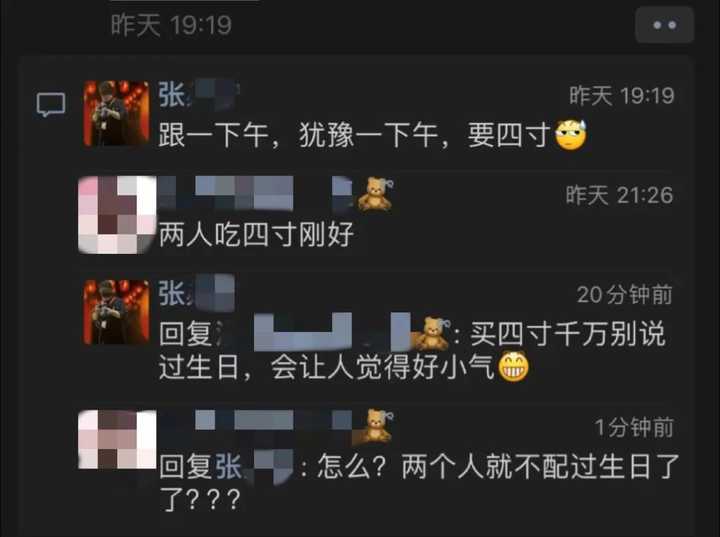Click the blue 张 mention in the last reply
Screen dimensions: 720x537
[228, 467]
